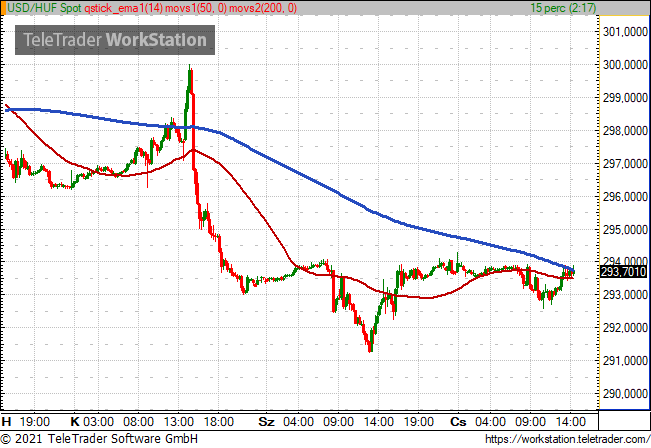The width and height of the screenshot is (651, 448).
Task: Click the Sz day marker on time axis
Action: 267,422
